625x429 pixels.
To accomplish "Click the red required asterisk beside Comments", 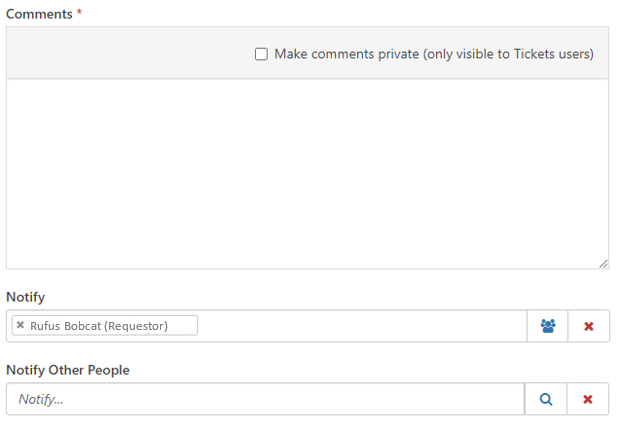I will [79, 14].
